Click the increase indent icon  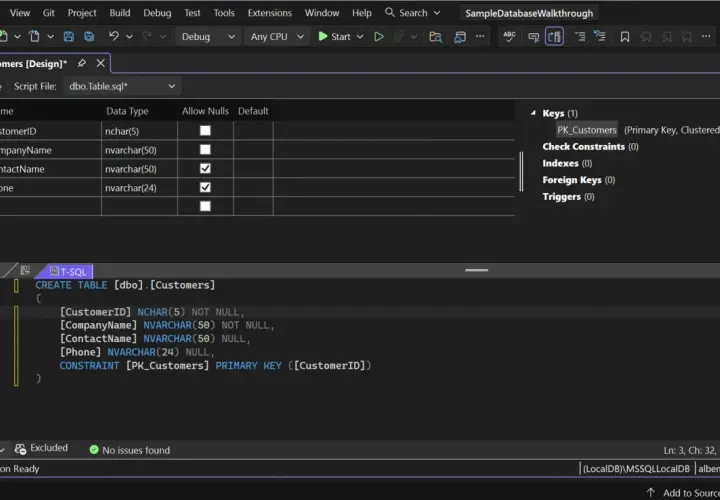coord(600,36)
